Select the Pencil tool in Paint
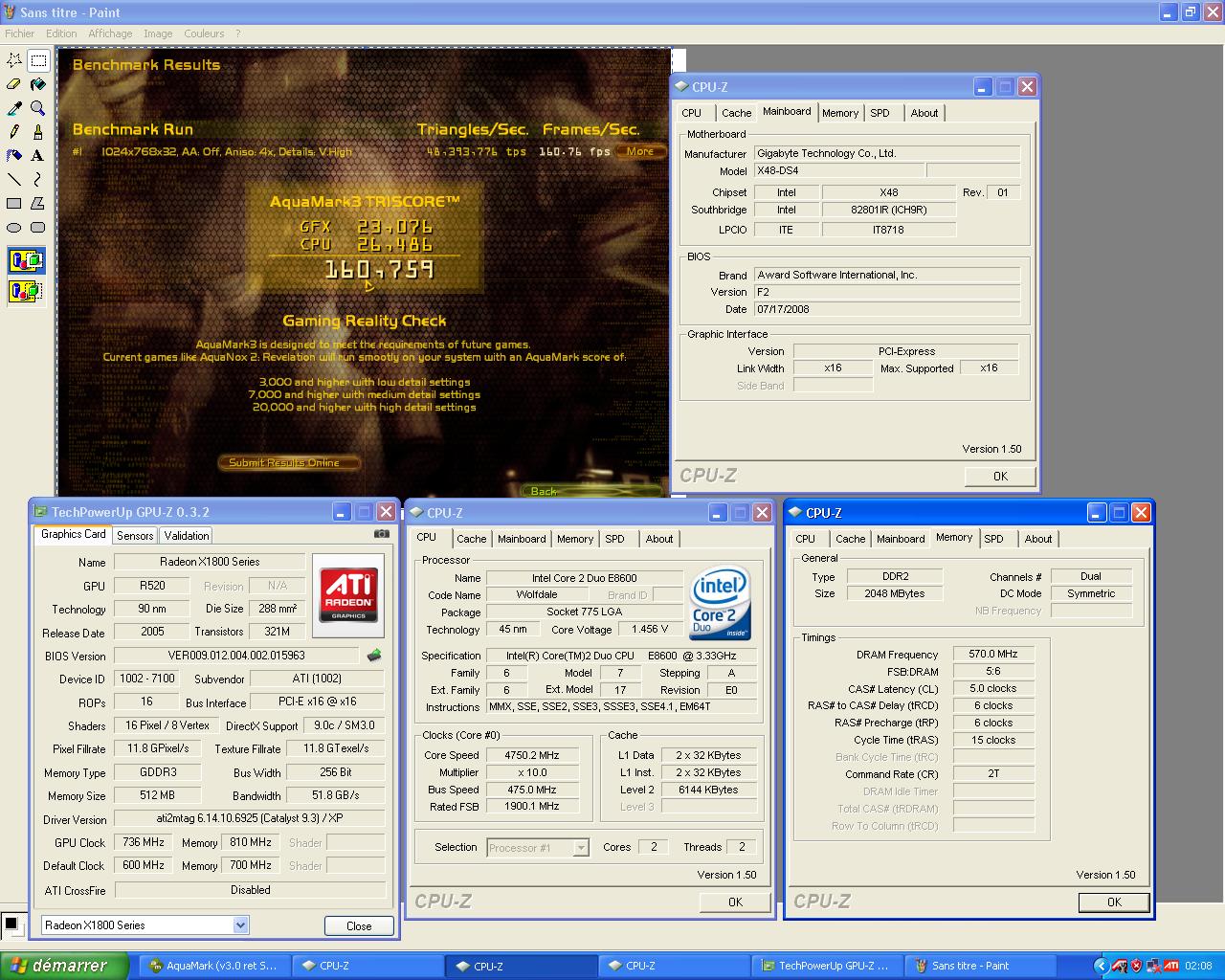This screenshot has width=1225, height=980. click(14, 132)
